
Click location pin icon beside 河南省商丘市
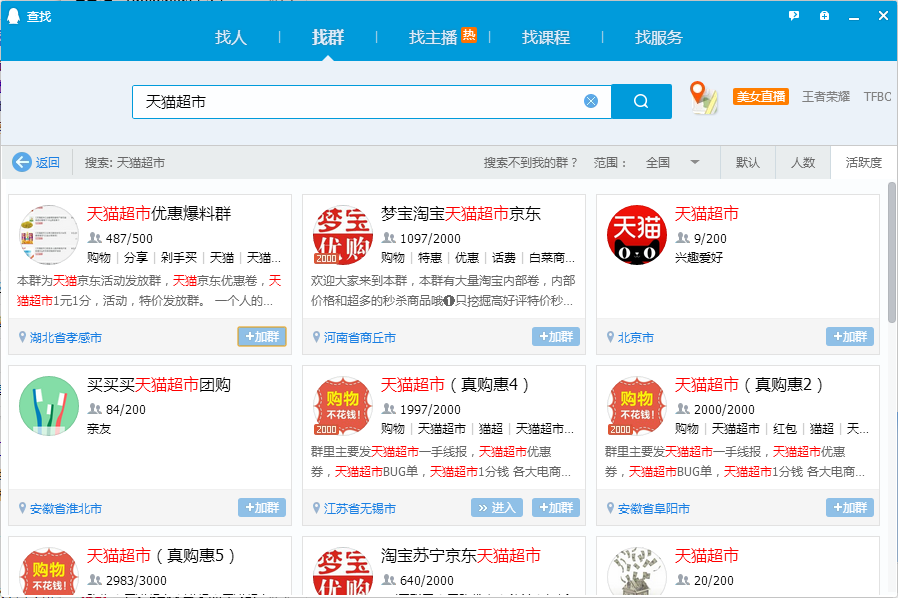tap(316, 337)
